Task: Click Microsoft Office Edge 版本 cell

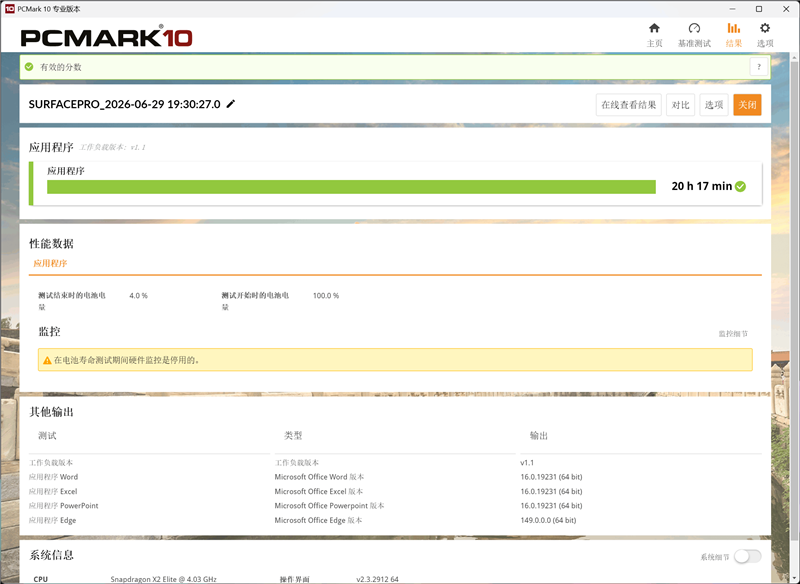Action: click(318, 520)
